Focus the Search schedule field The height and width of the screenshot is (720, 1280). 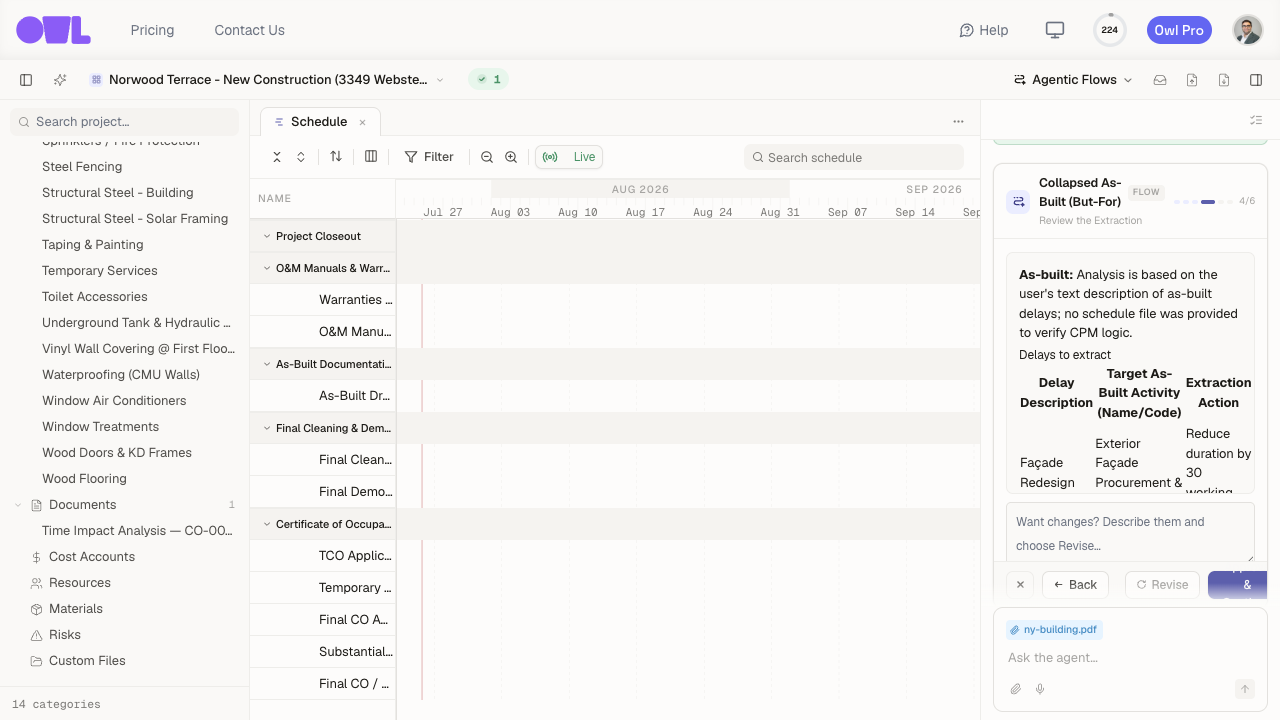[x=854, y=157]
